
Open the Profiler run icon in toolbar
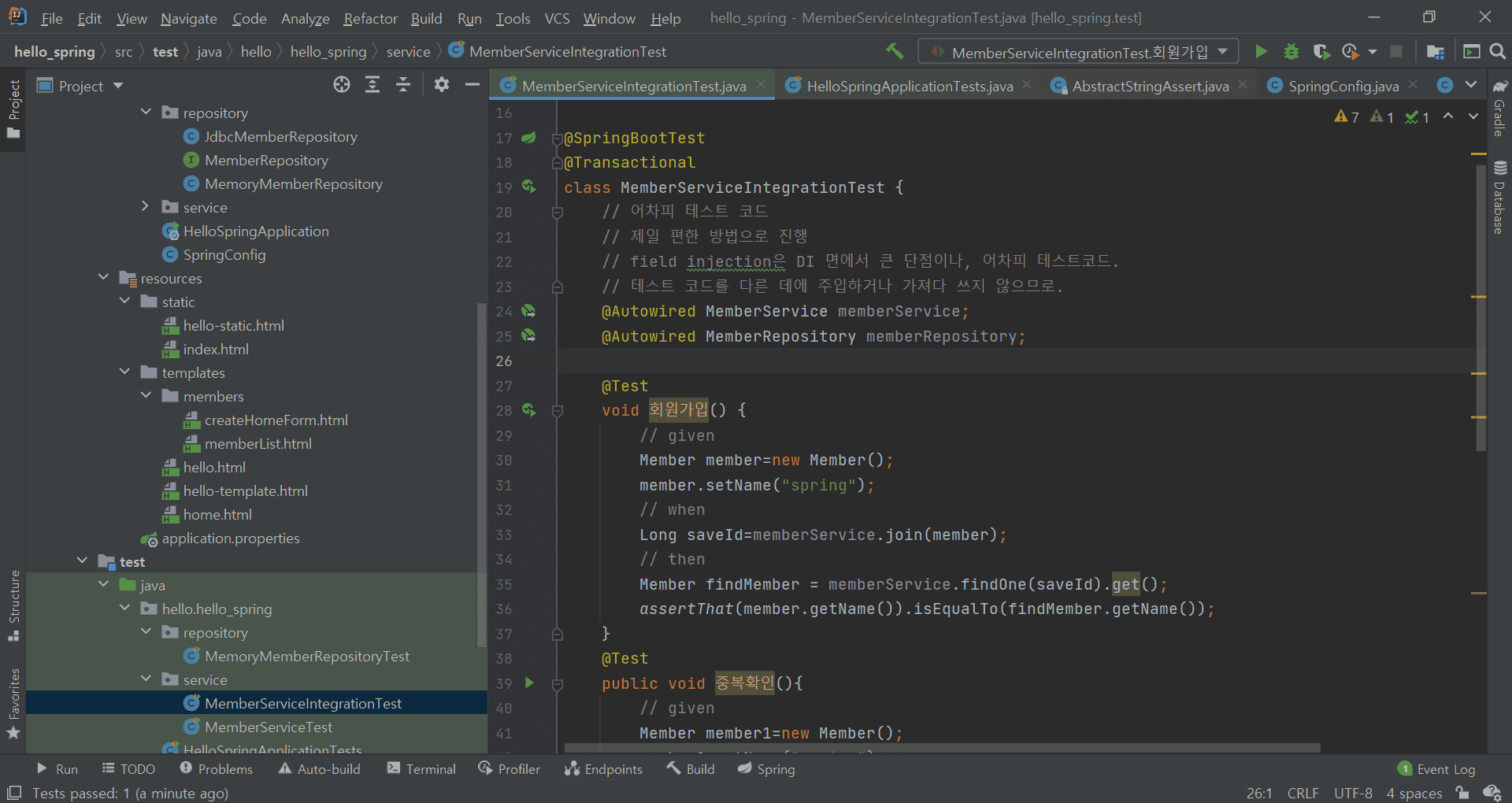tap(1351, 51)
